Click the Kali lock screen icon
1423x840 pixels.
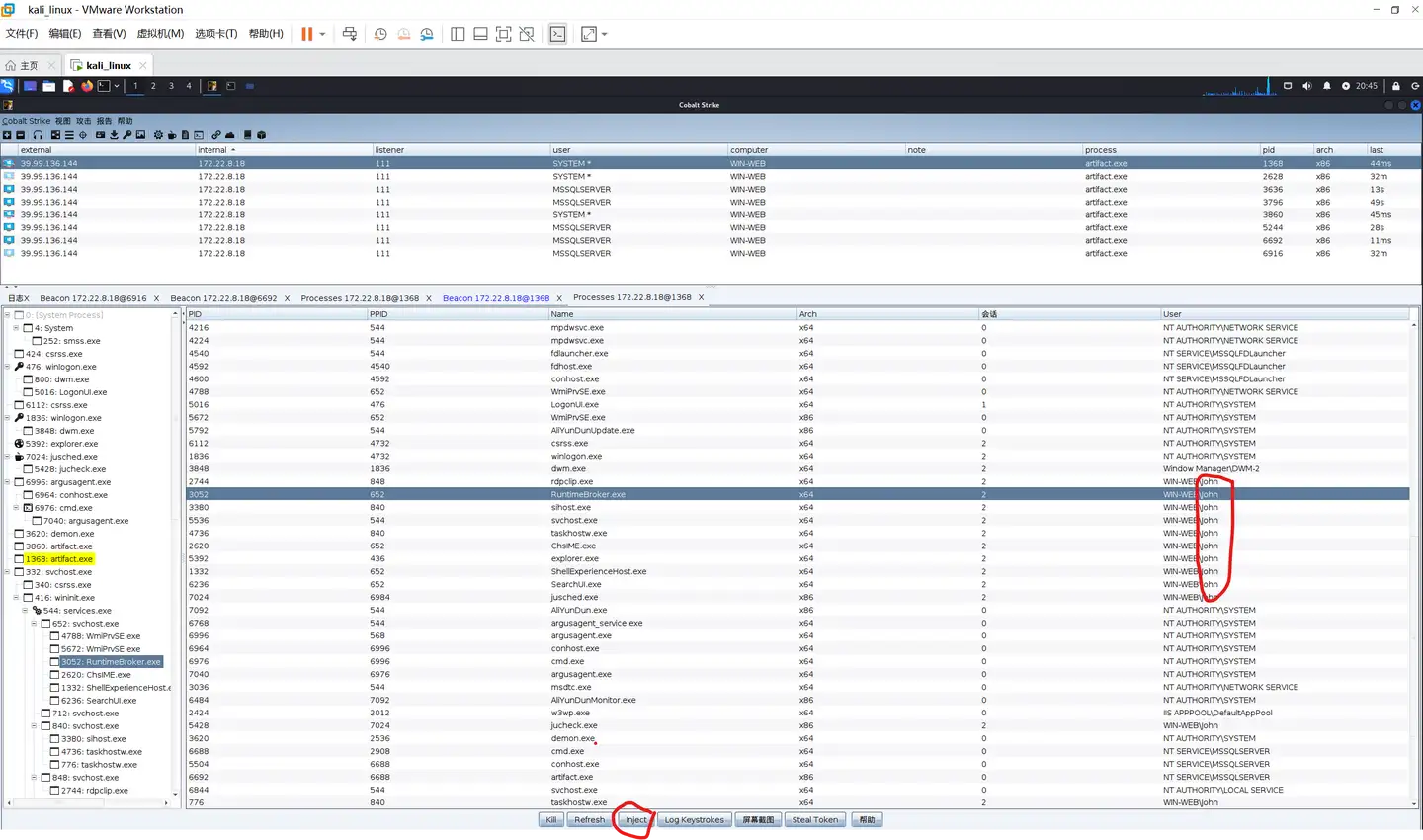(x=1396, y=86)
